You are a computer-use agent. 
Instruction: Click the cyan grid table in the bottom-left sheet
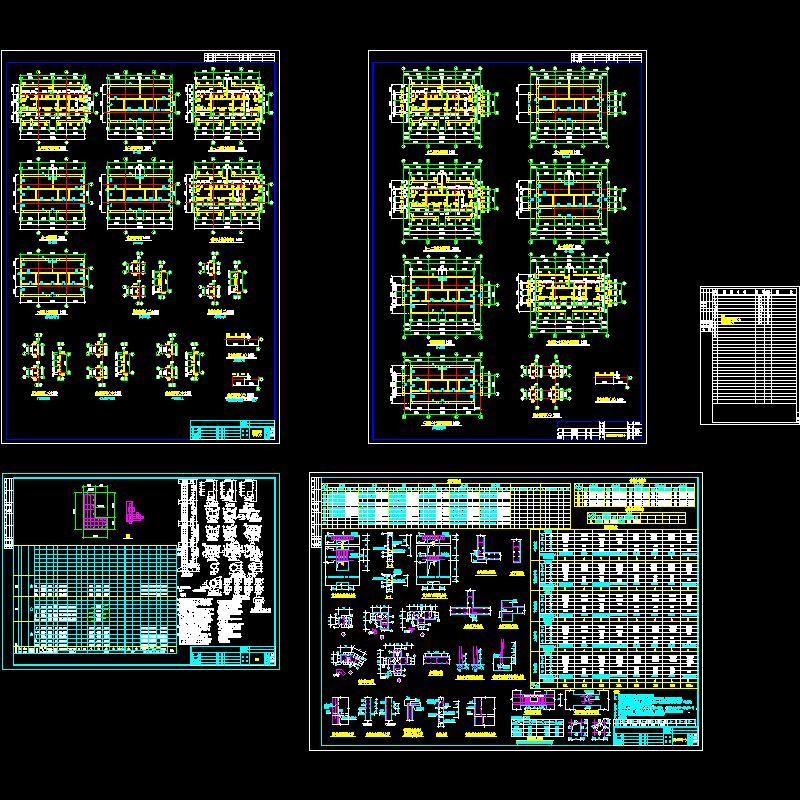95,598
